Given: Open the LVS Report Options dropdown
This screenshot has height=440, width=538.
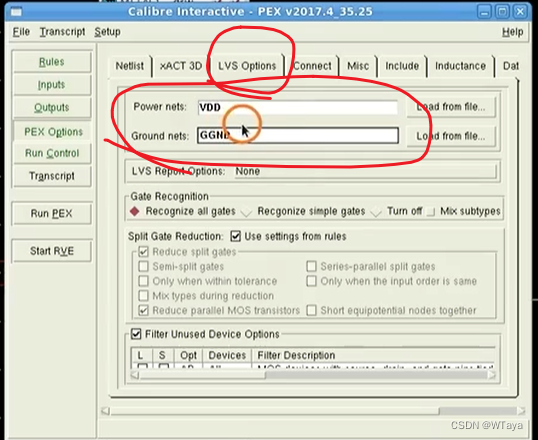Looking at the screenshot, I should (366, 171).
